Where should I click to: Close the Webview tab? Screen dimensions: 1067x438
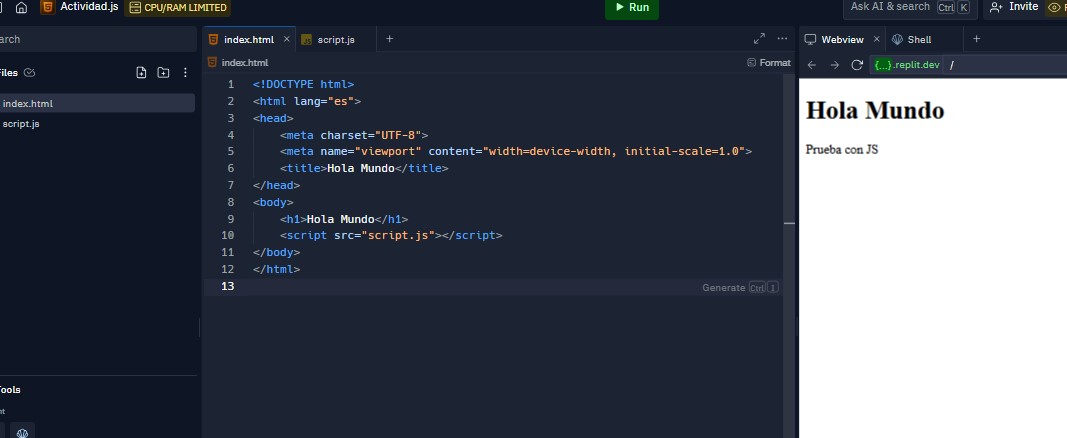tap(876, 39)
